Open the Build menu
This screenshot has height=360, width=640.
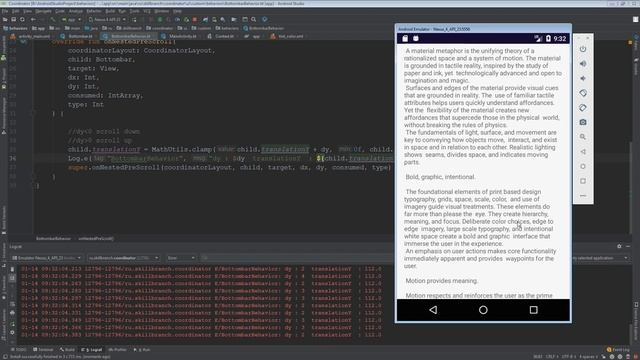[110, 11]
